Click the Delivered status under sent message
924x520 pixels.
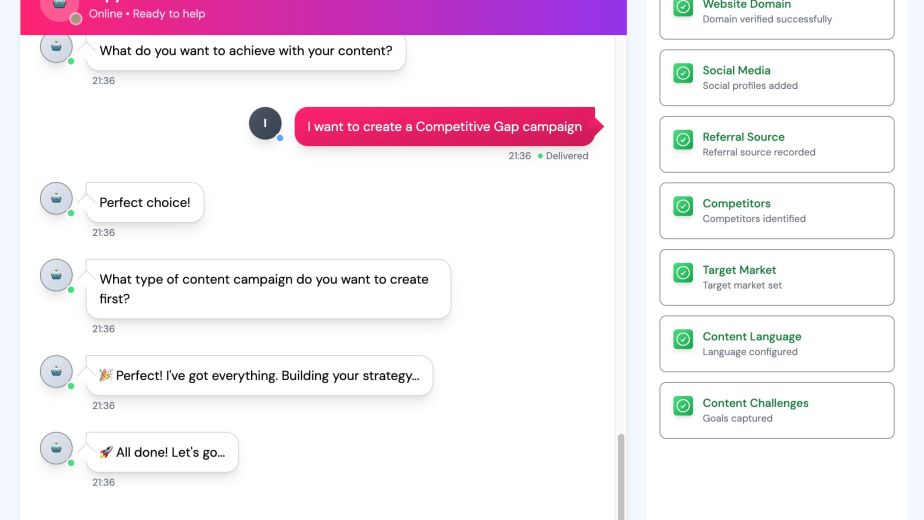coord(566,156)
